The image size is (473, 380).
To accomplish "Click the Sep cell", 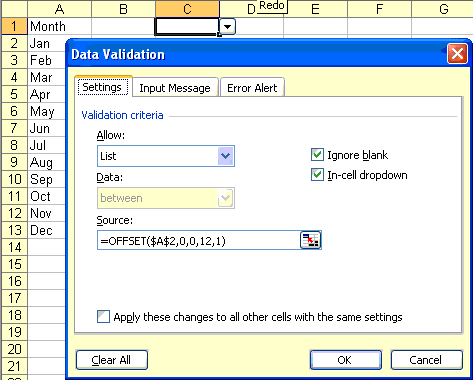I will tap(47, 180).
